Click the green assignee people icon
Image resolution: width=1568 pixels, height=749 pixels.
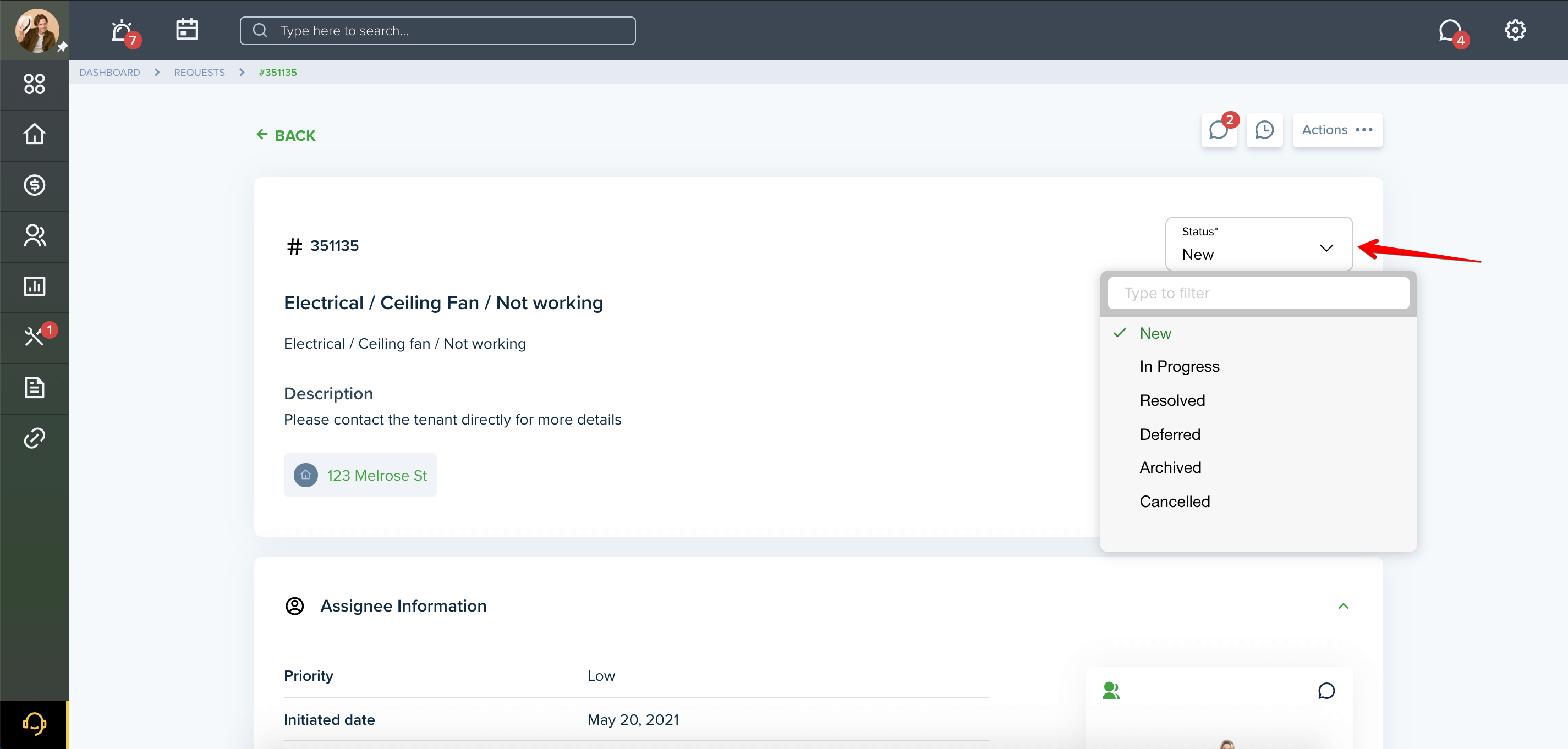click(x=1111, y=691)
